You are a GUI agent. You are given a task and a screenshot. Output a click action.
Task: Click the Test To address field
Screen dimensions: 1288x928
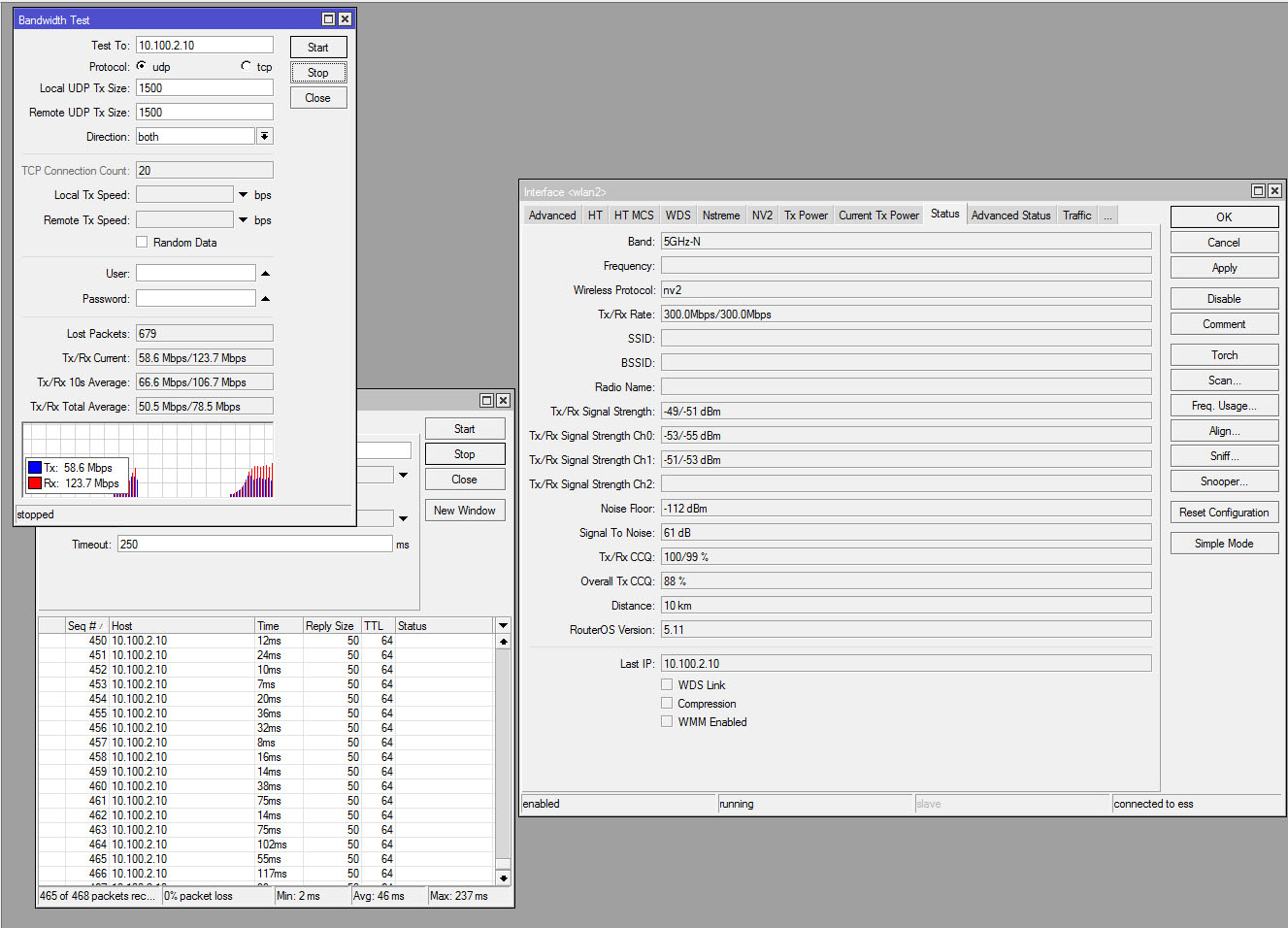[204, 46]
